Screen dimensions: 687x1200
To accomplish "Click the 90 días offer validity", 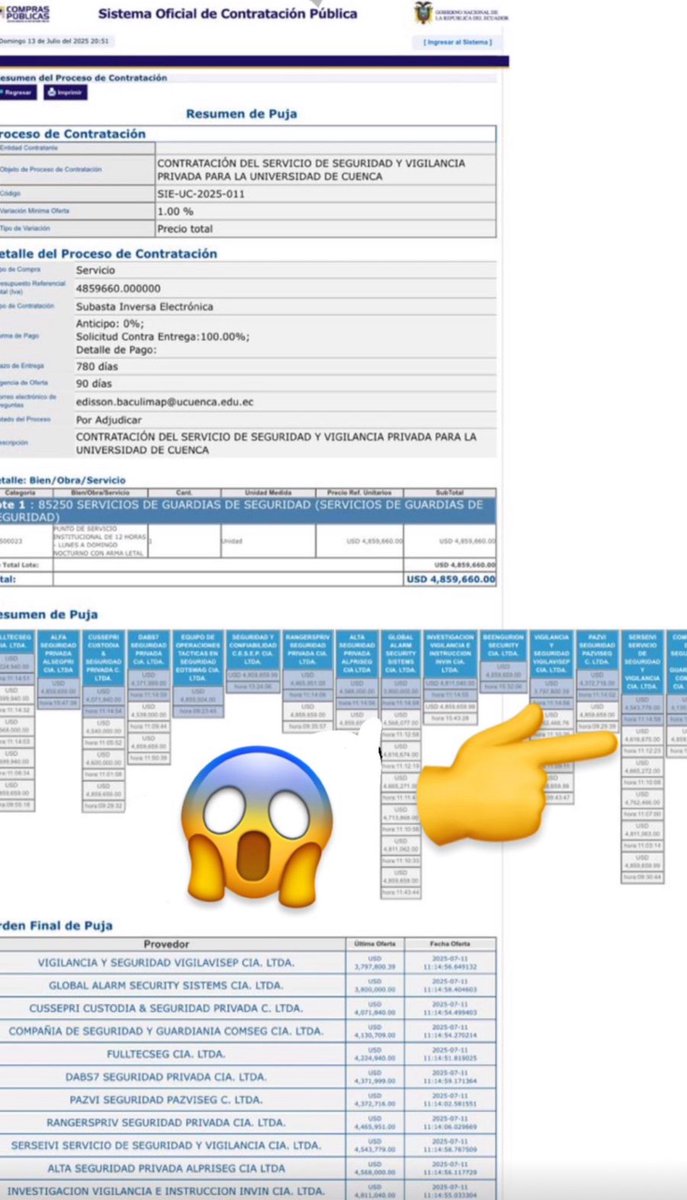I will pos(95,384).
